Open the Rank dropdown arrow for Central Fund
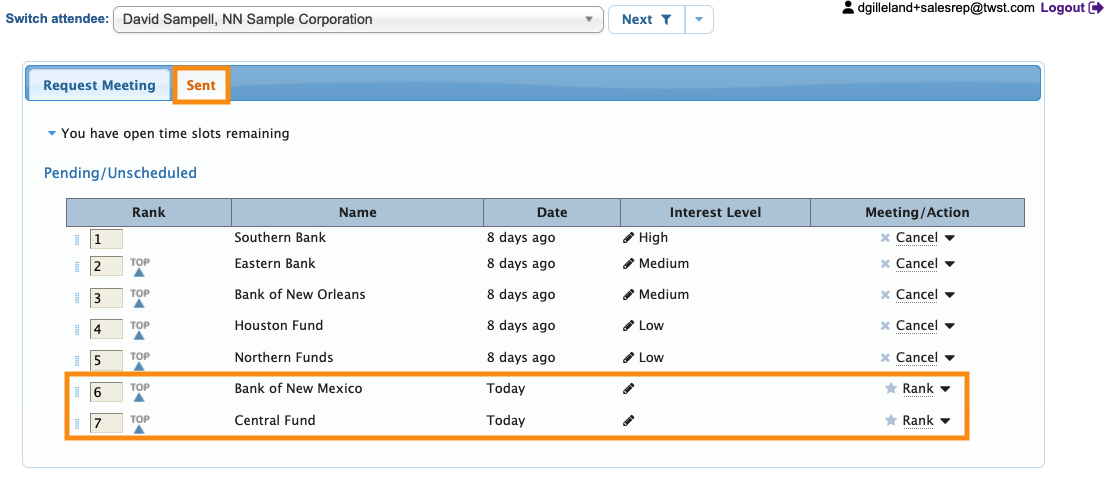 (x=945, y=421)
